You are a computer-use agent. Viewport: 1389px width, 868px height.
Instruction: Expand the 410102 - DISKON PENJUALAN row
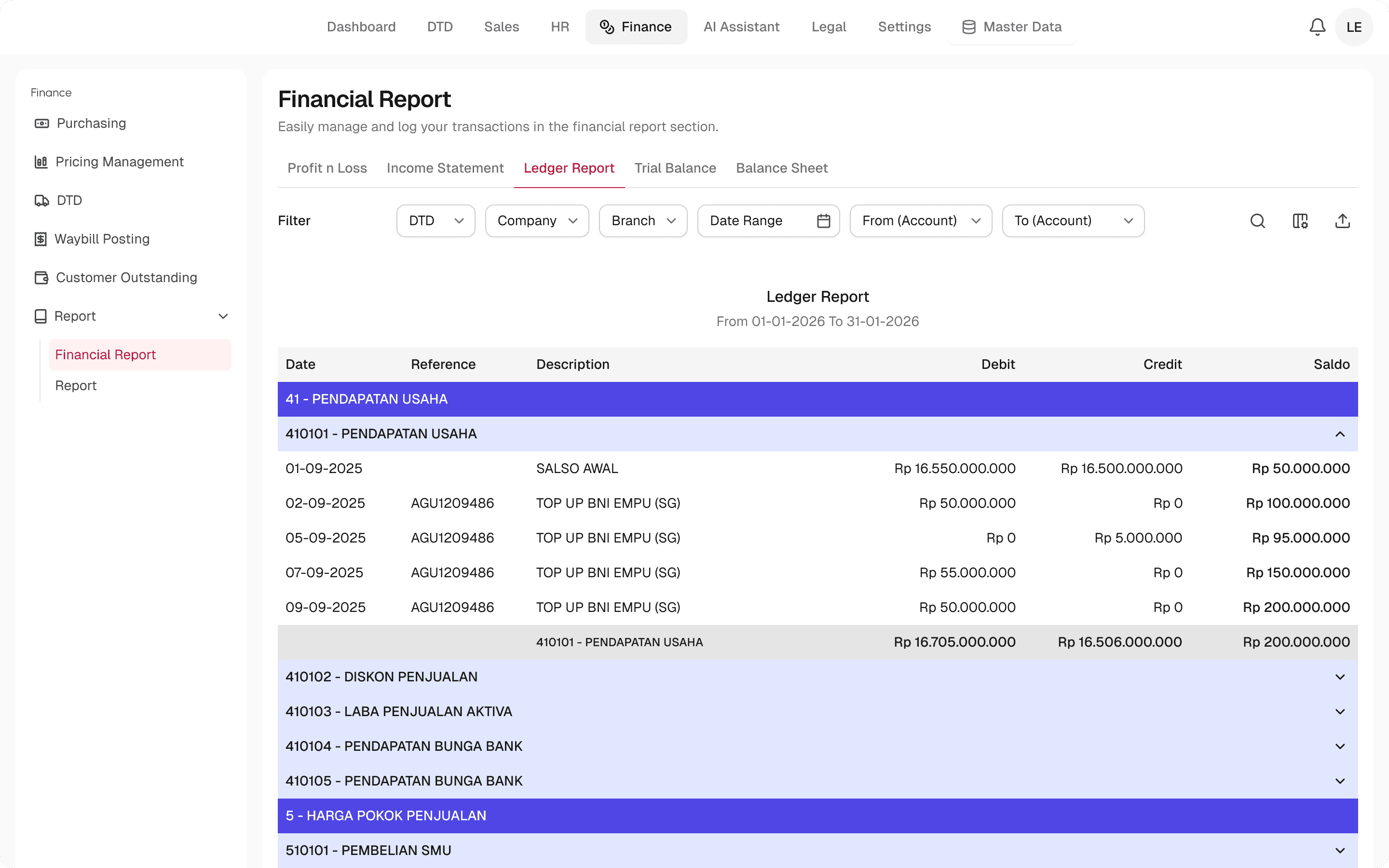click(x=1340, y=677)
